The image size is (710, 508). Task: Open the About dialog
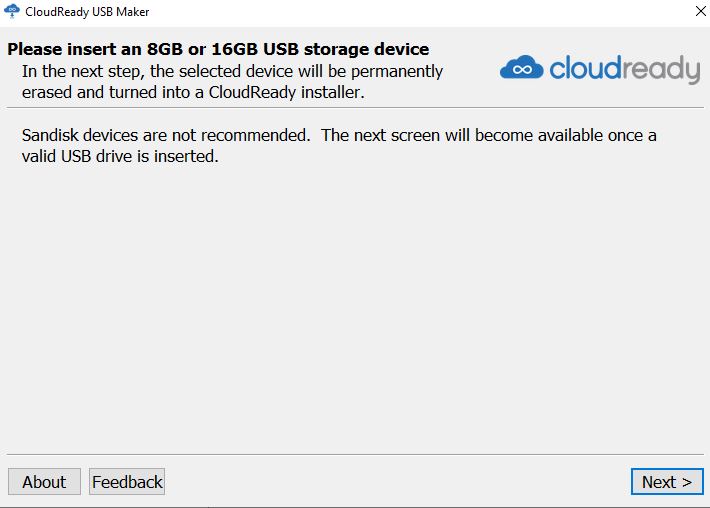coord(44,482)
